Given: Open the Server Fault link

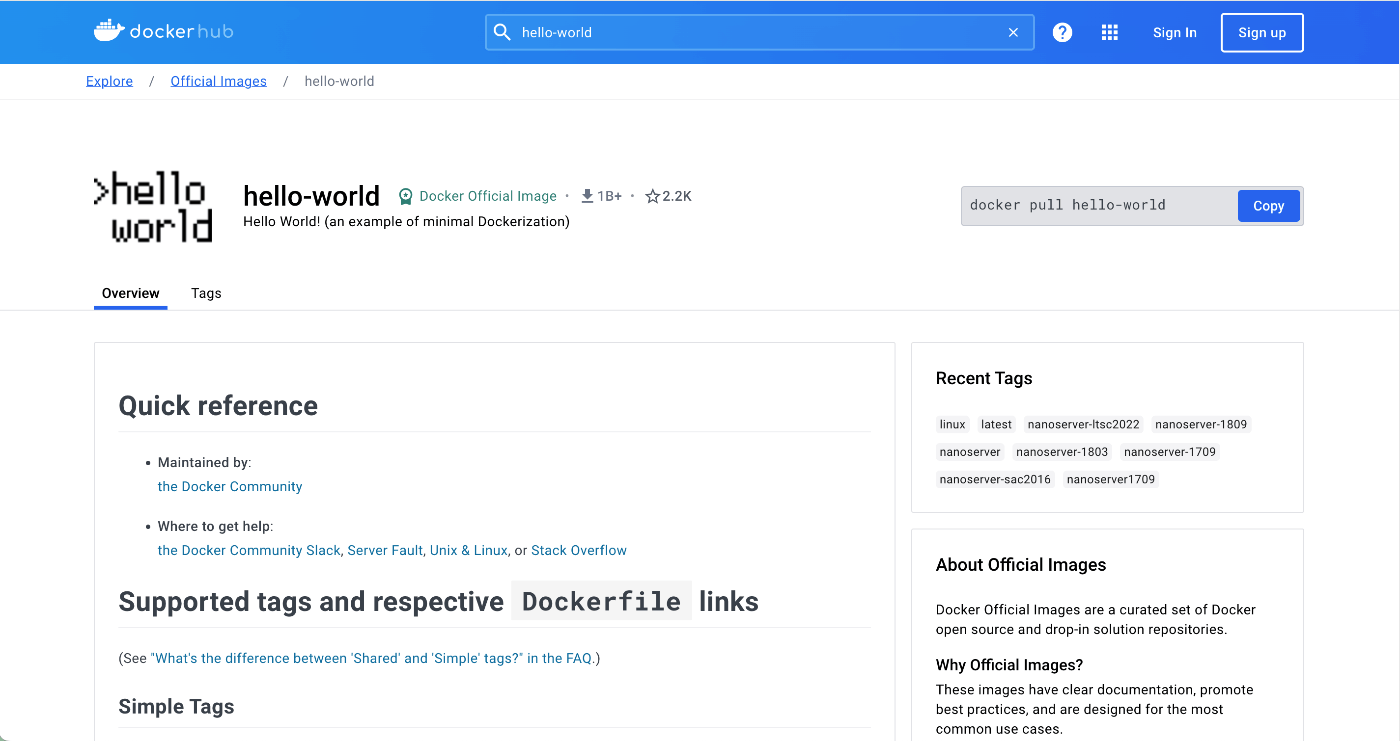Looking at the screenshot, I should click(x=385, y=550).
